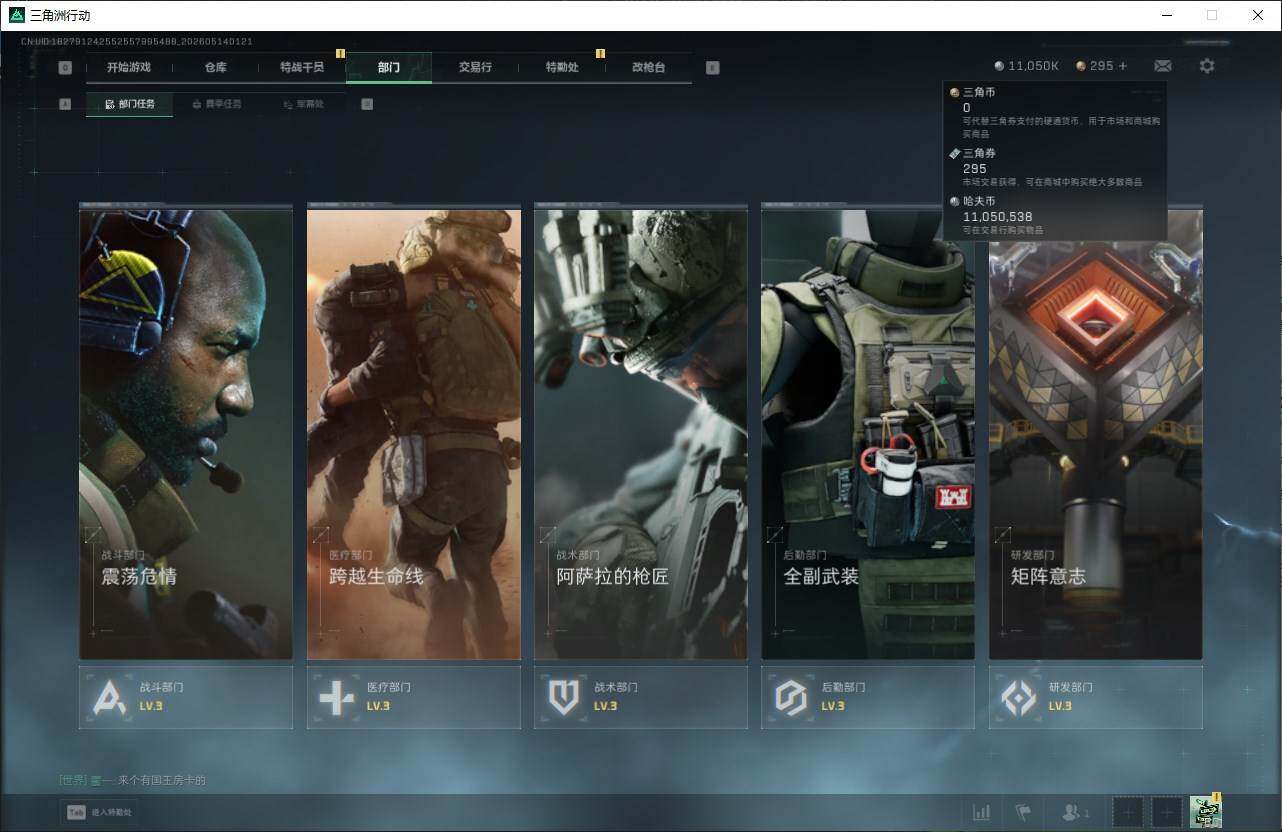
Task: Click the 震荡危情 title text
Action: click(x=139, y=577)
